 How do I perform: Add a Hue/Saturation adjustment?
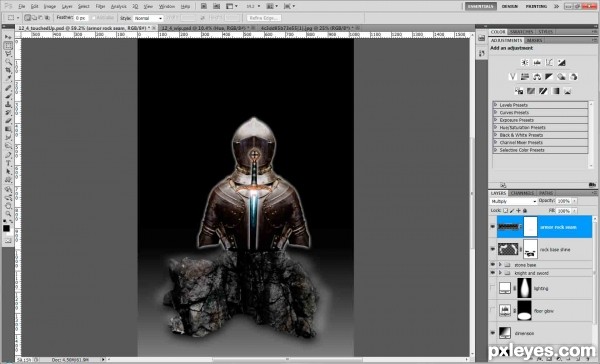coord(525,77)
